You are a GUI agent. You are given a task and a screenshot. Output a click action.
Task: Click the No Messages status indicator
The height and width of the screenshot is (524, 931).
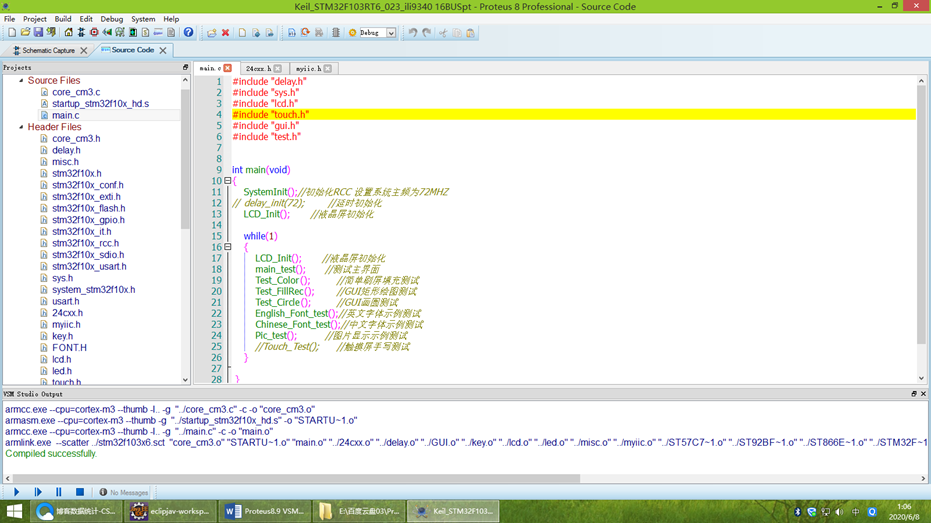pos(124,492)
